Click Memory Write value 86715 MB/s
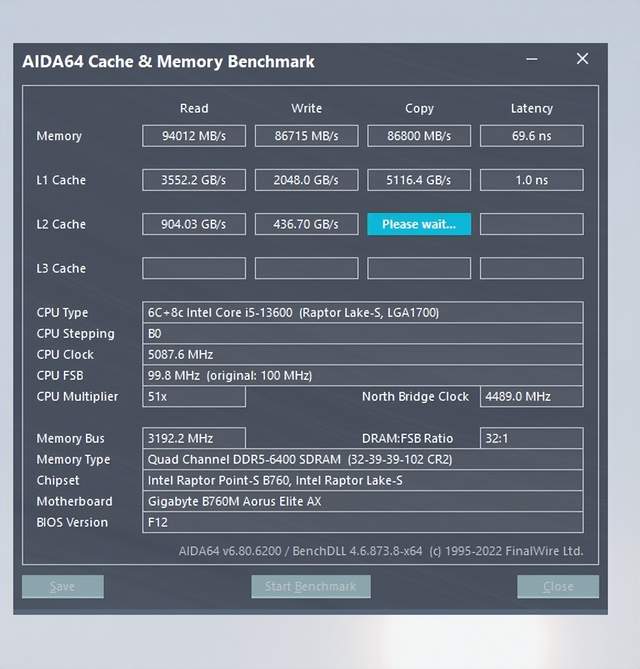640x669 pixels. tap(306, 136)
